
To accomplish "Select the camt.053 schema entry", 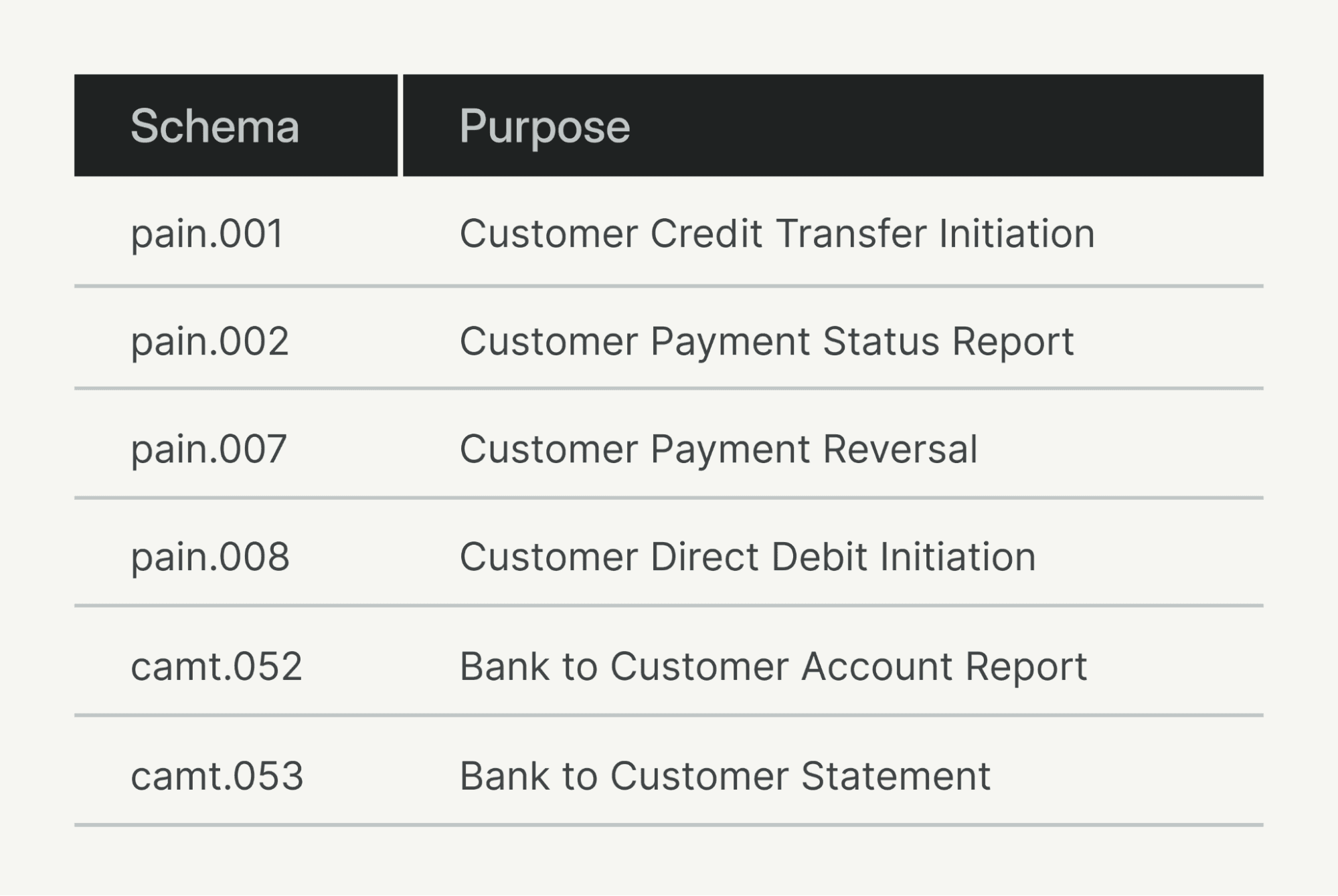I will (x=217, y=776).
